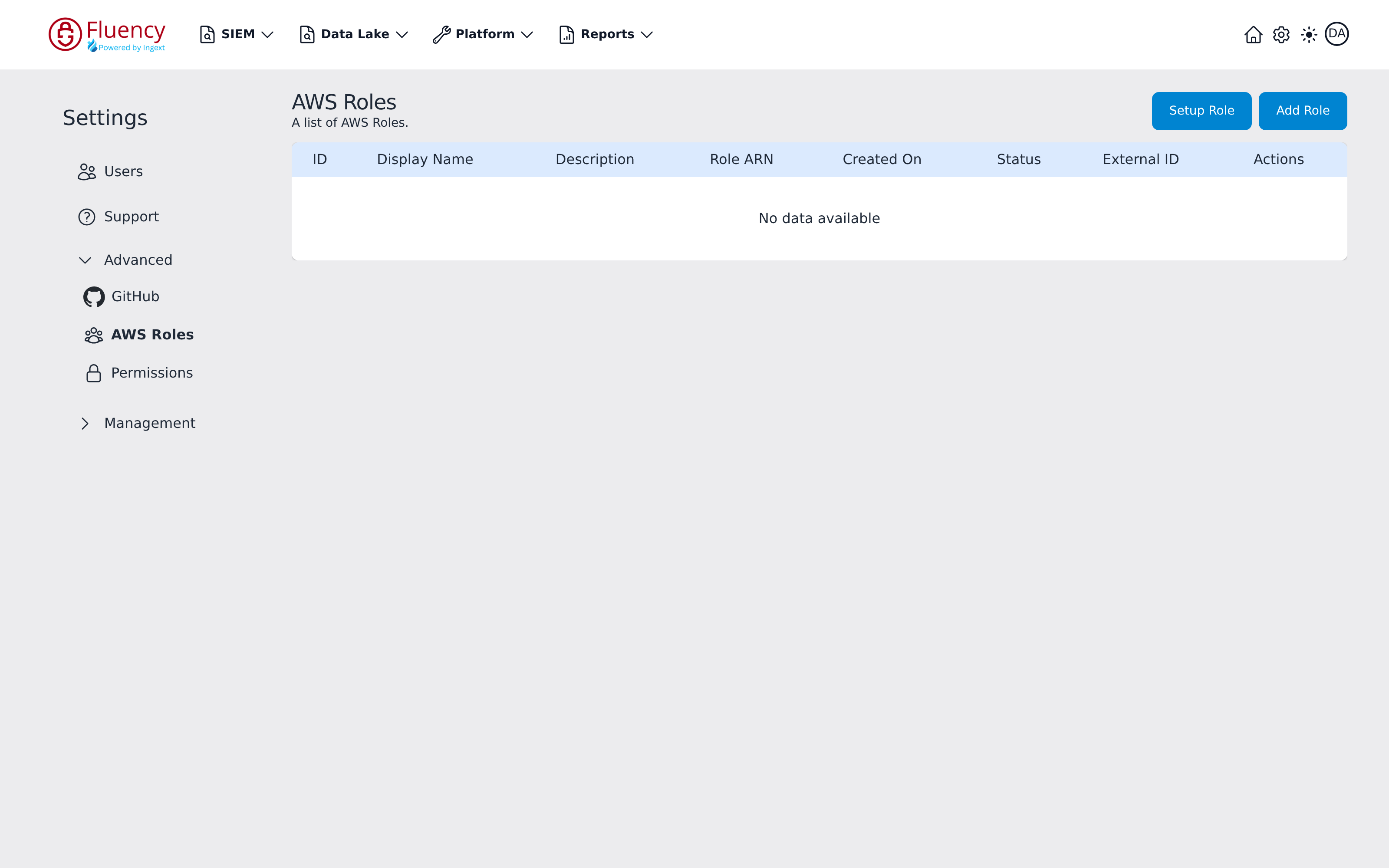Expand the Data Lake dropdown chevron
1389x868 pixels.
(402, 34)
